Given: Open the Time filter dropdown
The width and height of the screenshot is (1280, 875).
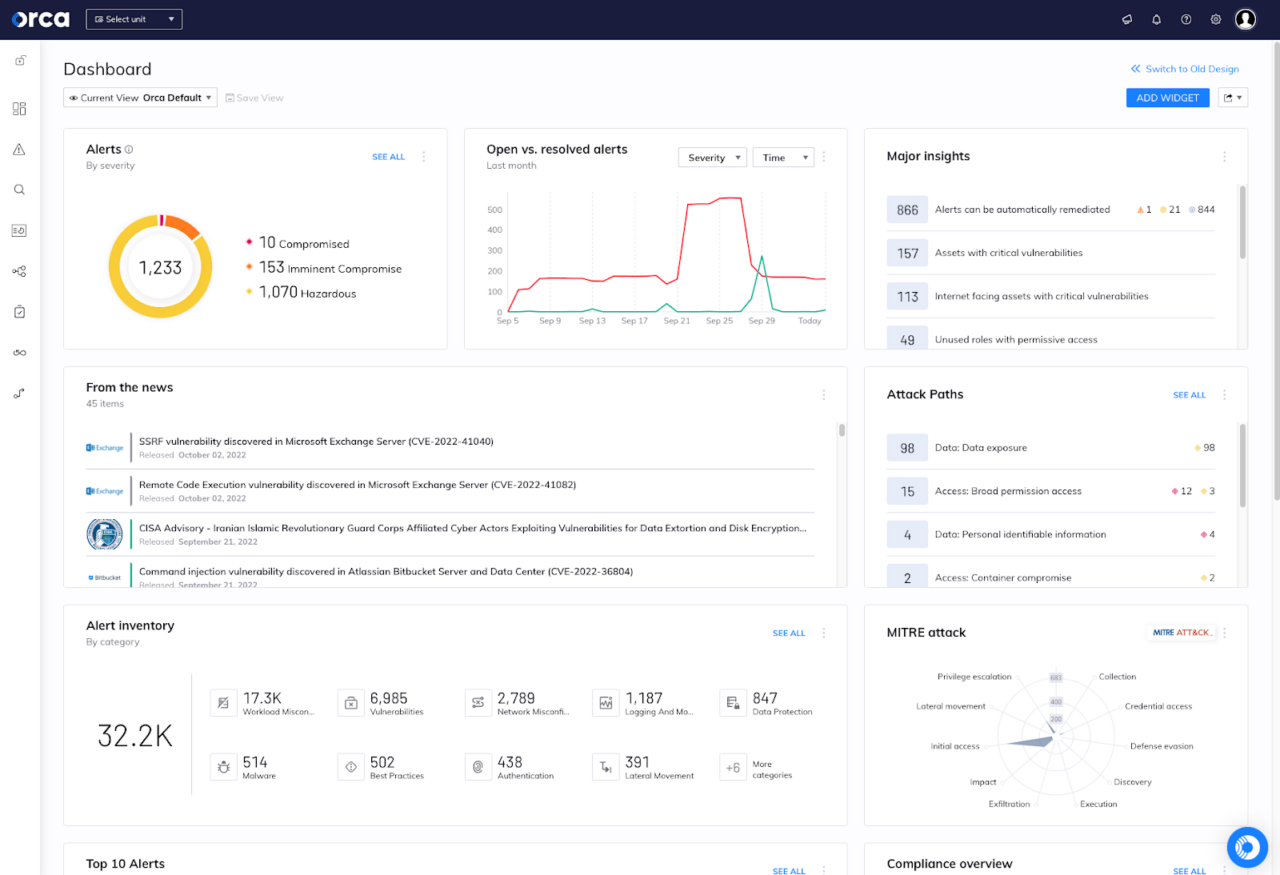Looking at the screenshot, I should pos(782,158).
